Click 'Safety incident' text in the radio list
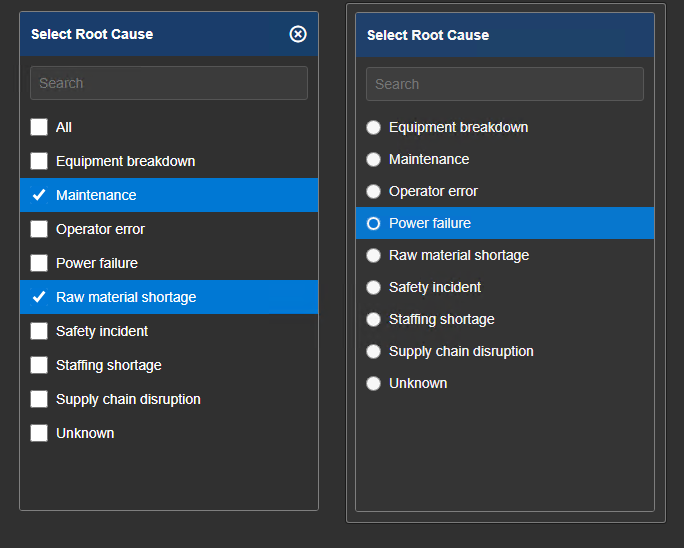Image resolution: width=684 pixels, height=548 pixels. tap(435, 287)
